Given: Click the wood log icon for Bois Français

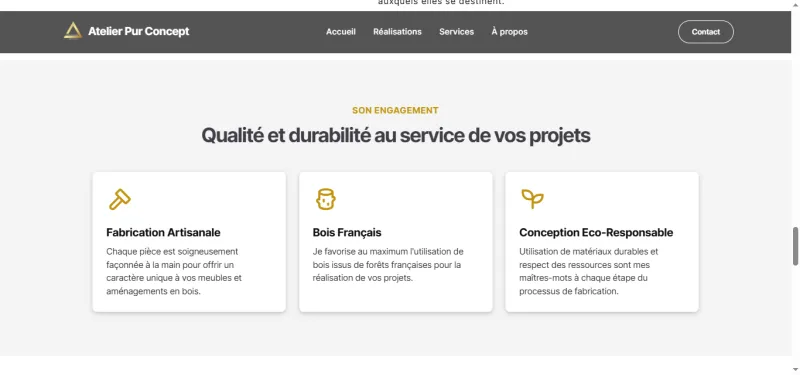Looking at the screenshot, I should (x=326, y=199).
